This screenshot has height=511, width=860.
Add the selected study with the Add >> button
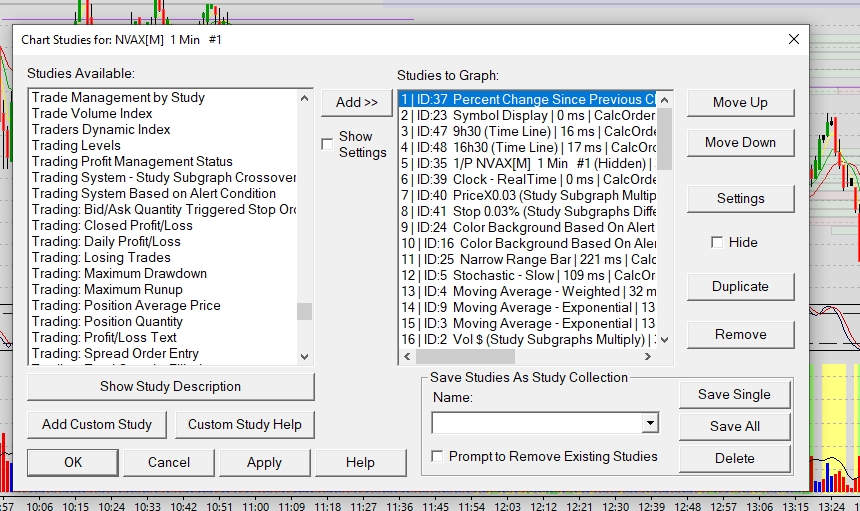[357, 103]
